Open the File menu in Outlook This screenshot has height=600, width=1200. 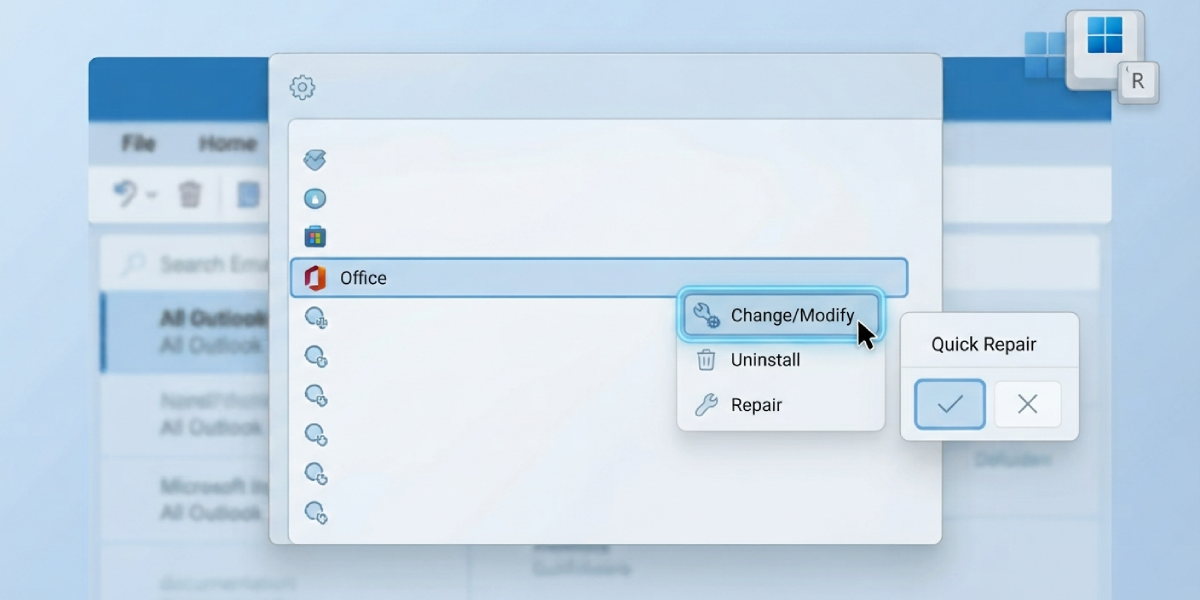click(x=138, y=143)
